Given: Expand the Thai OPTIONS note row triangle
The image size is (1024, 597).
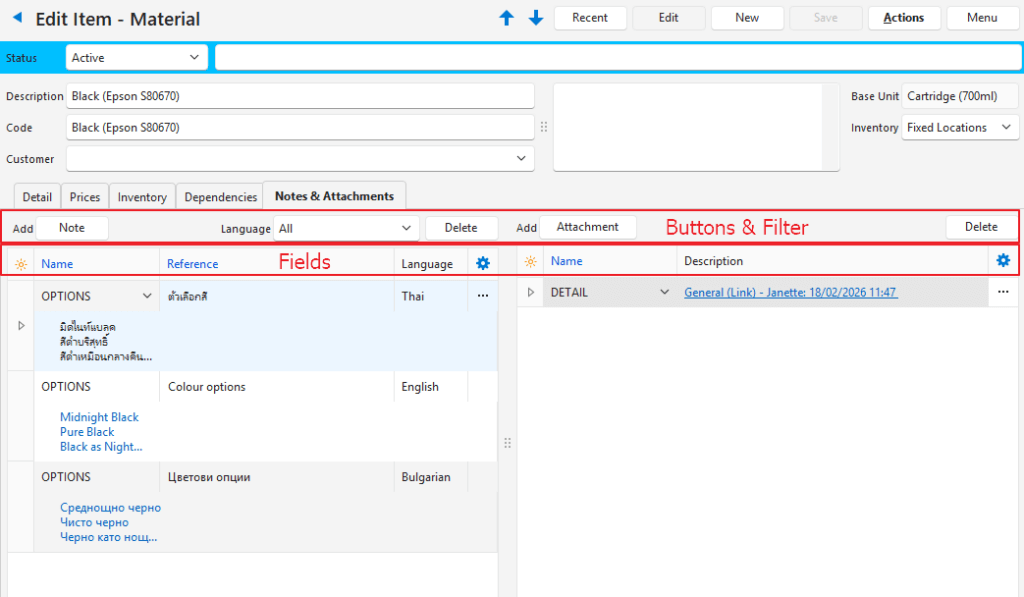Looking at the screenshot, I should [22, 326].
